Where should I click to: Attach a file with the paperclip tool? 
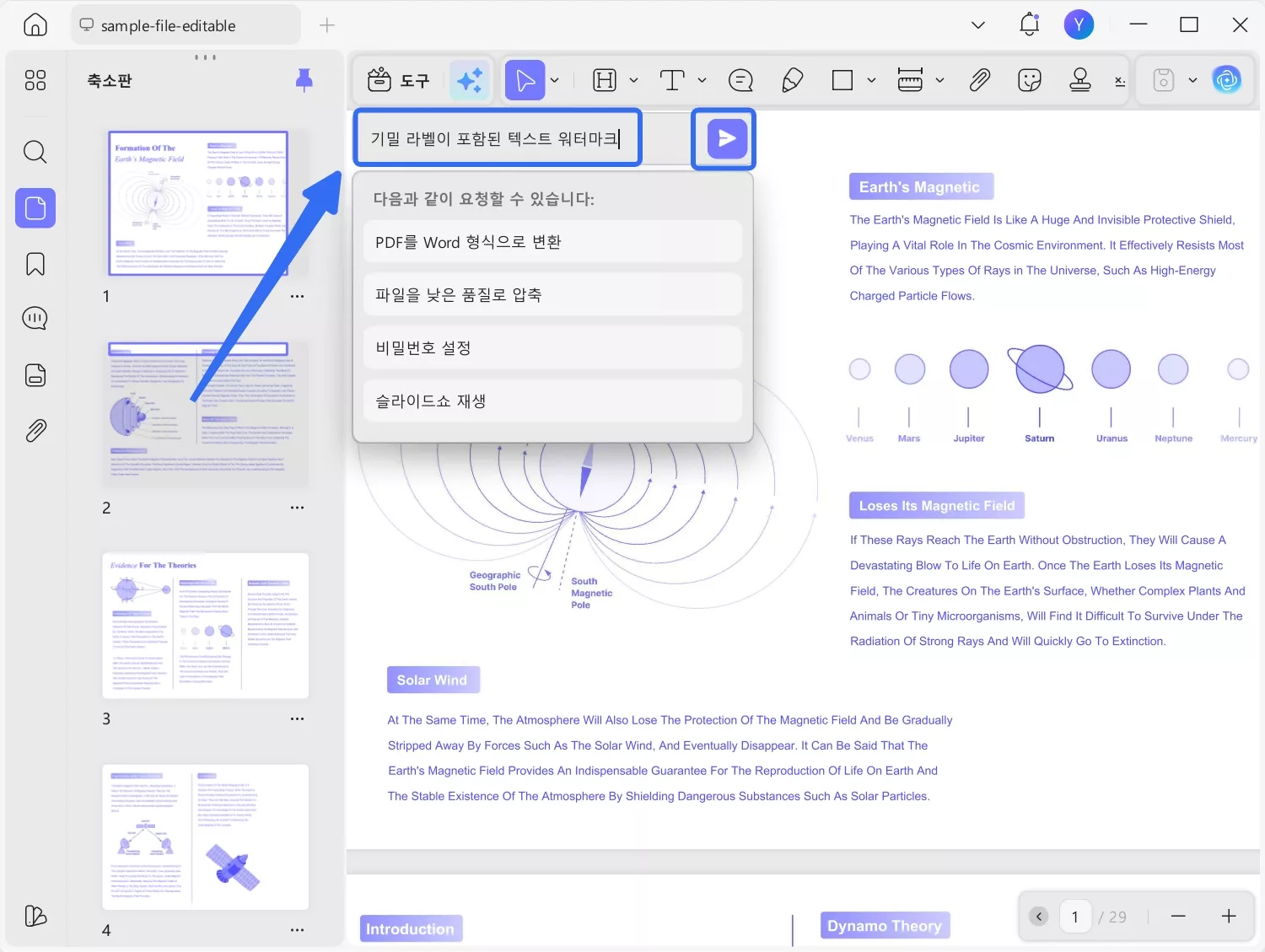(979, 80)
